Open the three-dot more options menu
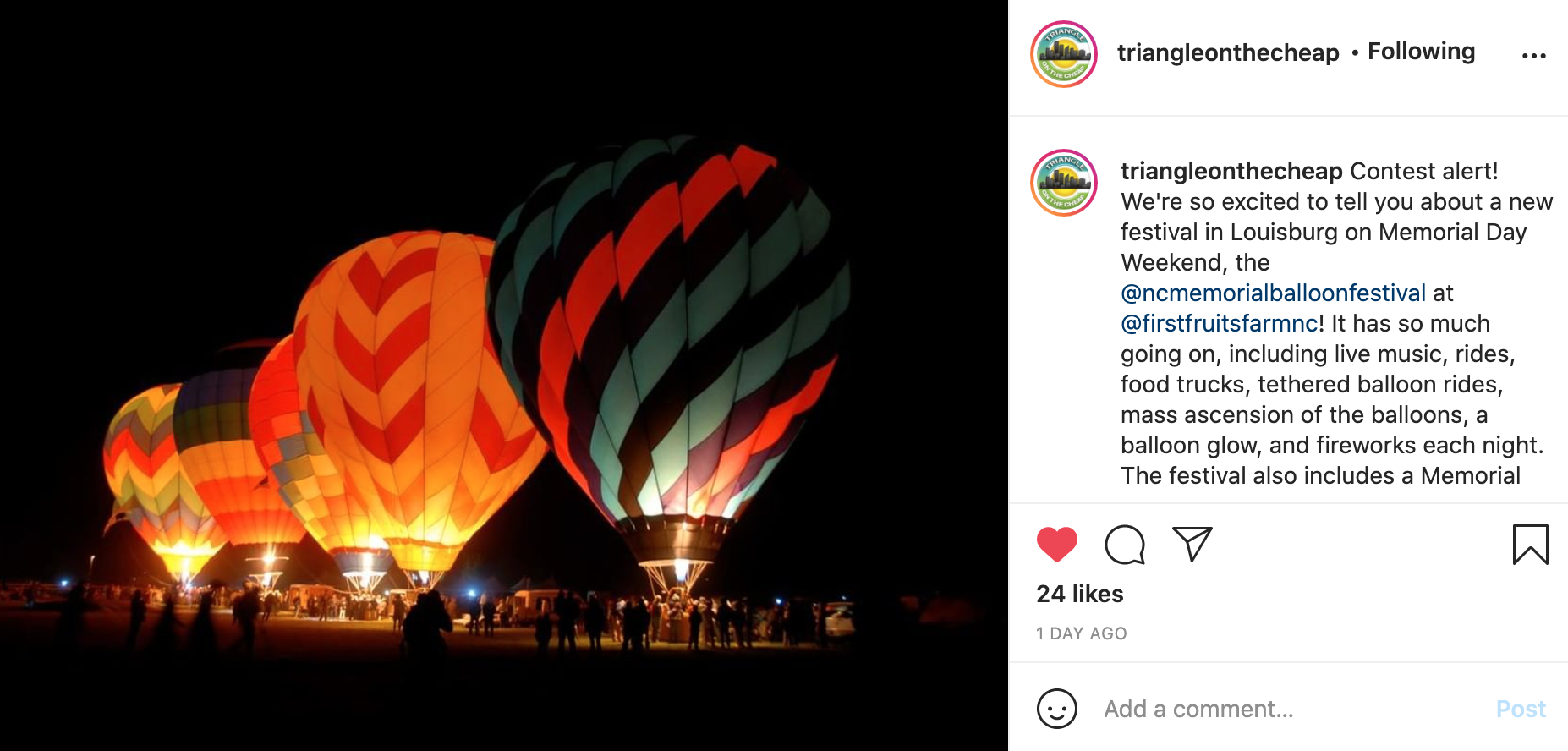Image resolution: width=1568 pixels, height=751 pixels. pos(1533,56)
